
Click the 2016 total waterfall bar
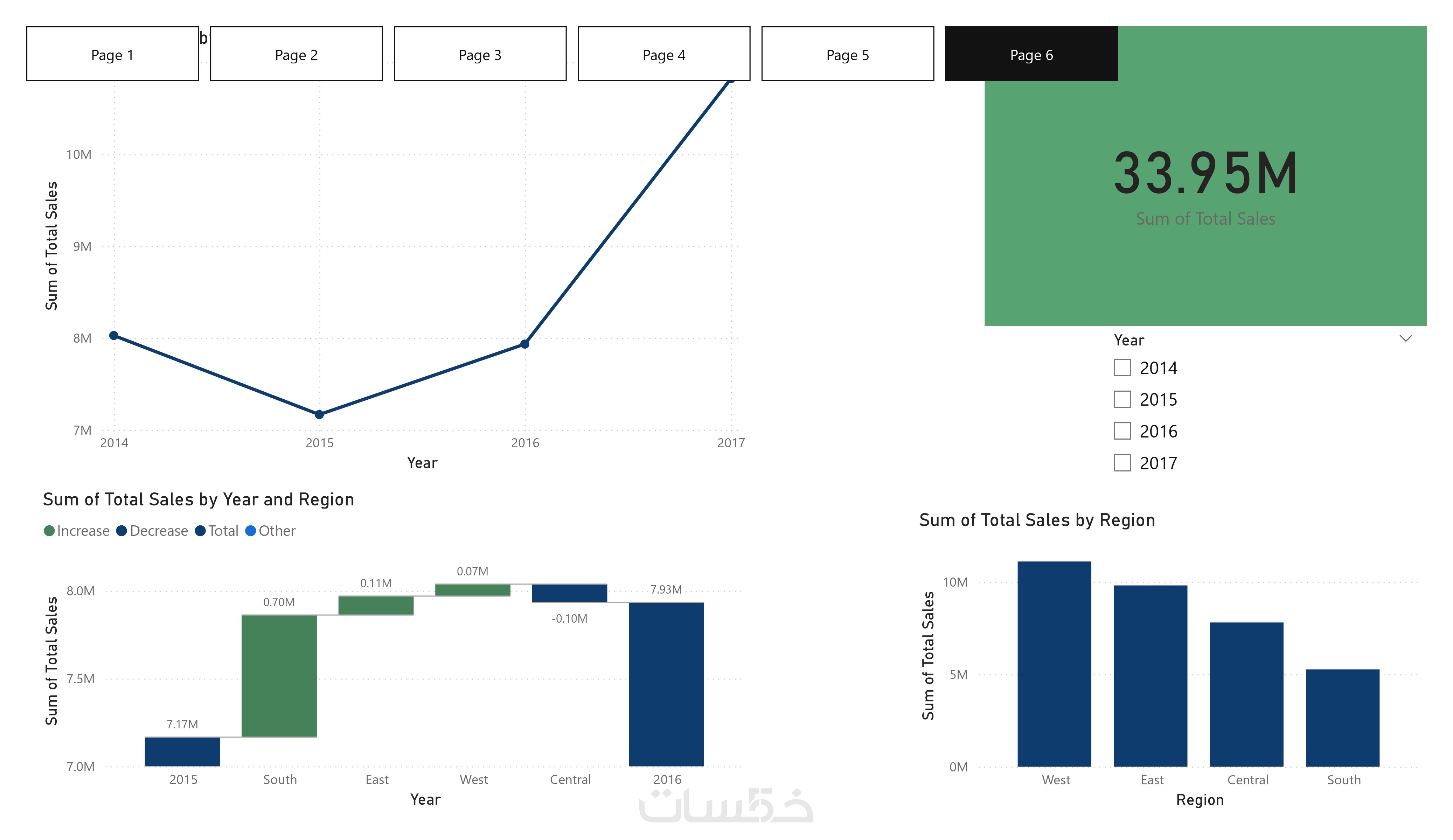666,684
